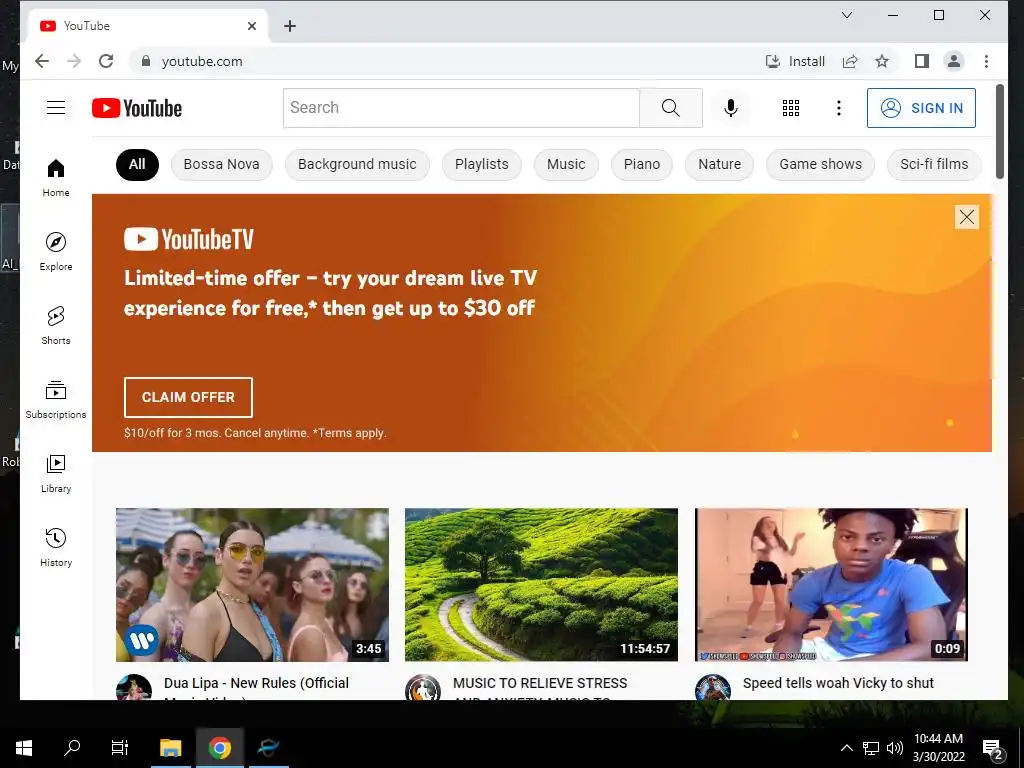Open the YouTube hamburger guide menu
The image size is (1024, 768).
click(x=56, y=108)
